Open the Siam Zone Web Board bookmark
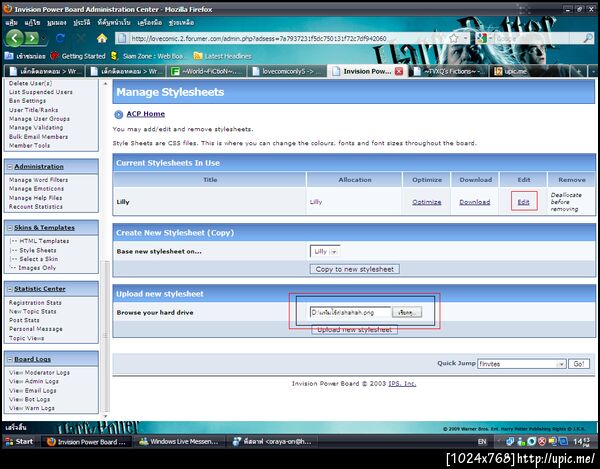600x469 pixels. click(x=148, y=56)
